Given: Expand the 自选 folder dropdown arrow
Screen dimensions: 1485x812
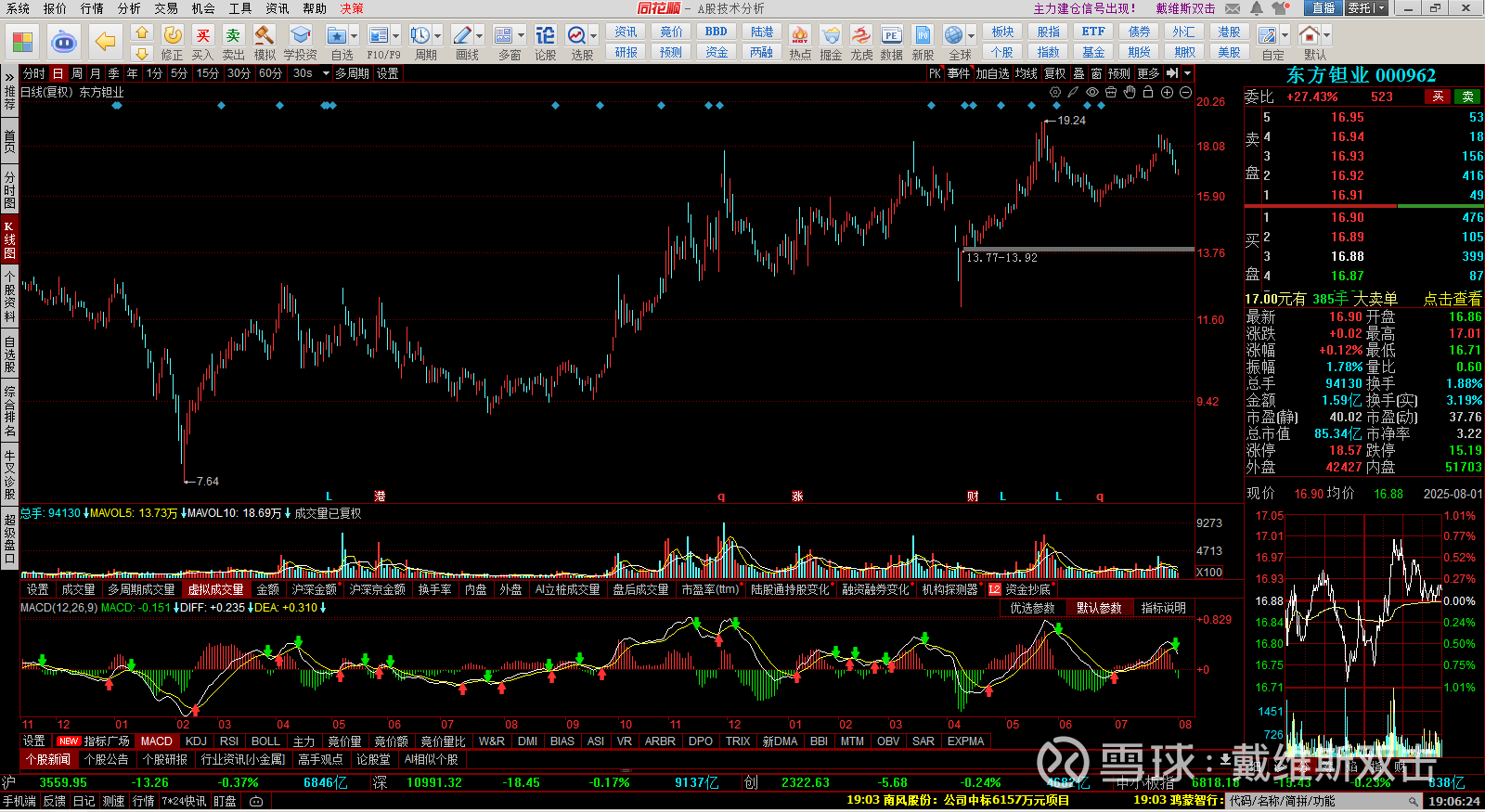Looking at the screenshot, I should point(354,35).
